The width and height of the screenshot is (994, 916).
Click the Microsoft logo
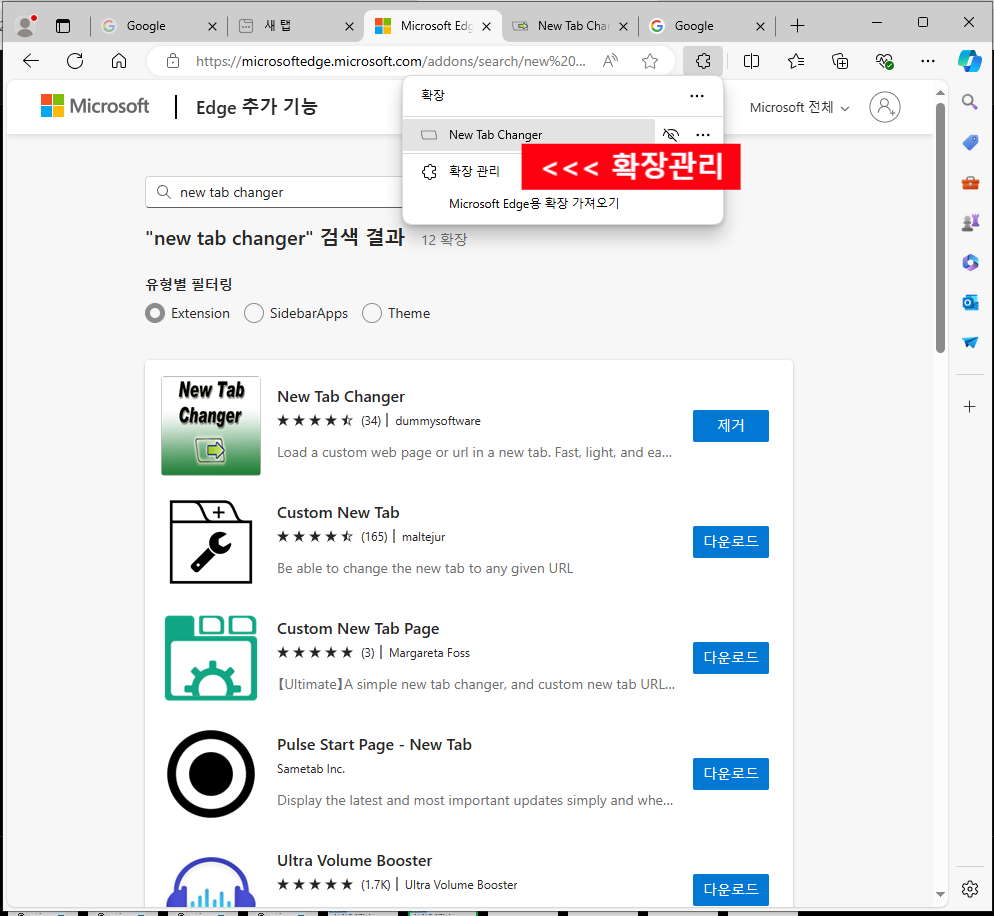coord(95,106)
